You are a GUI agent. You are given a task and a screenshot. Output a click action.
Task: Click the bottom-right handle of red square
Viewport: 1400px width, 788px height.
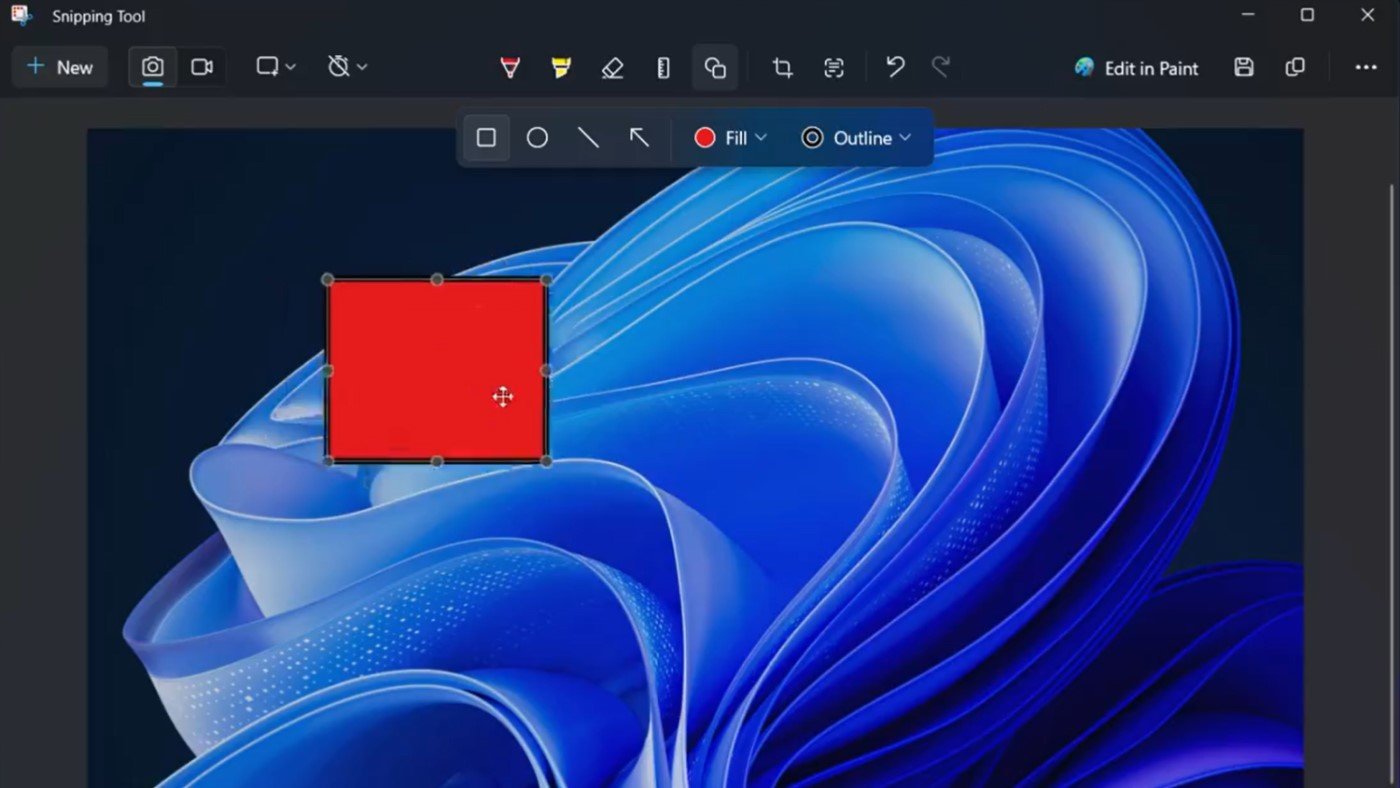pyautogui.click(x=546, y=461)
